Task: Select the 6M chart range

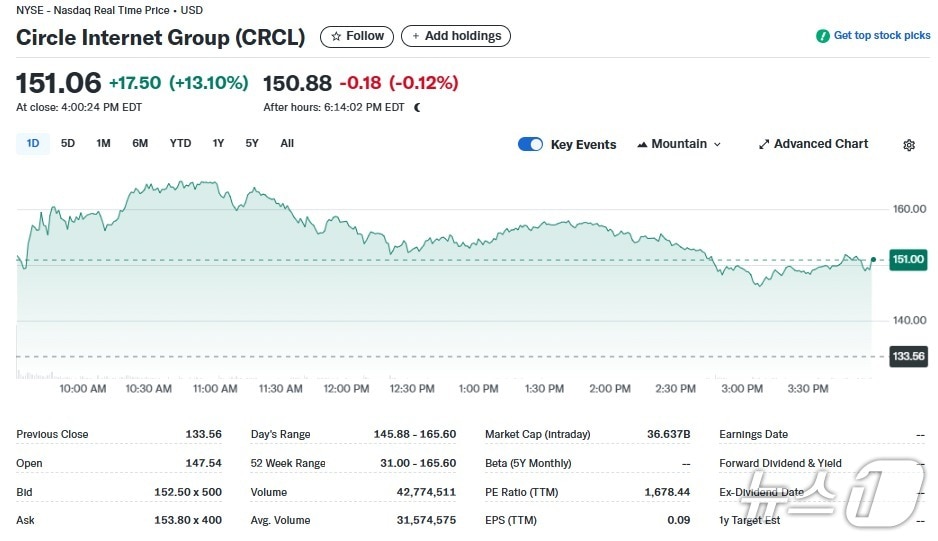Action: pyautogui.click(x=140, y=143)
